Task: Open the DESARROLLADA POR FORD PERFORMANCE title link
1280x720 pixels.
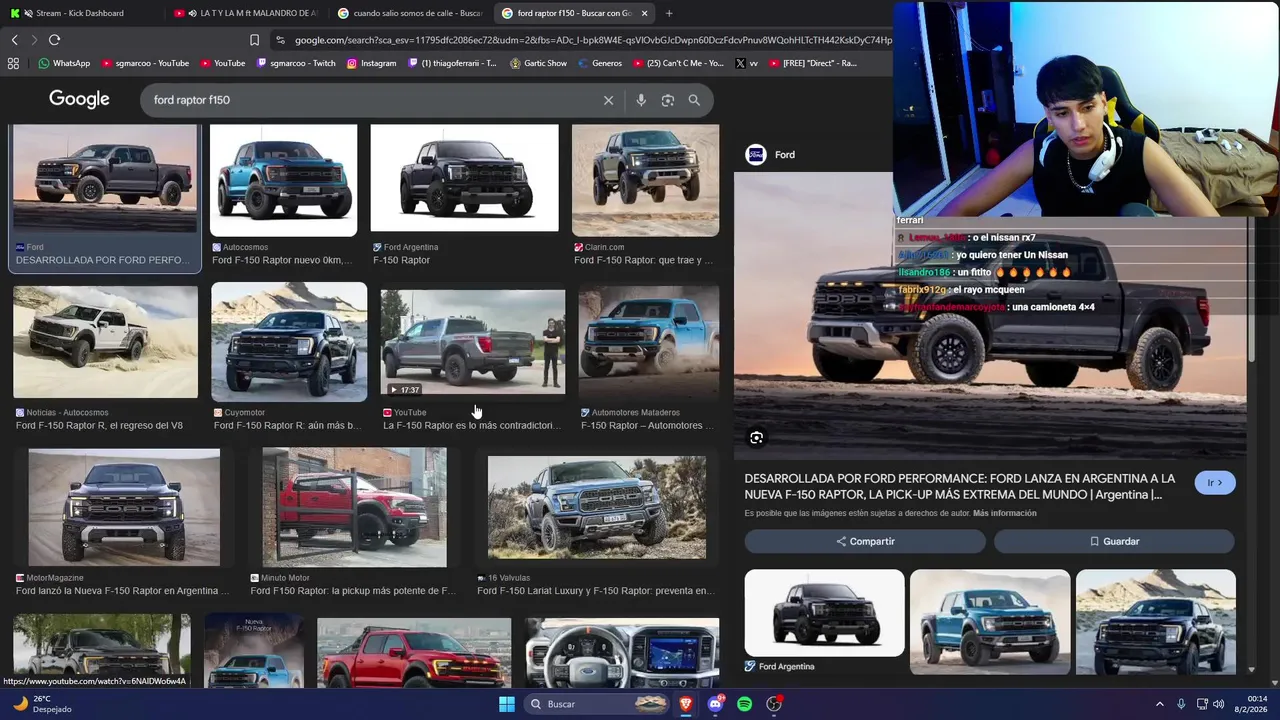Action: (959, 486)
